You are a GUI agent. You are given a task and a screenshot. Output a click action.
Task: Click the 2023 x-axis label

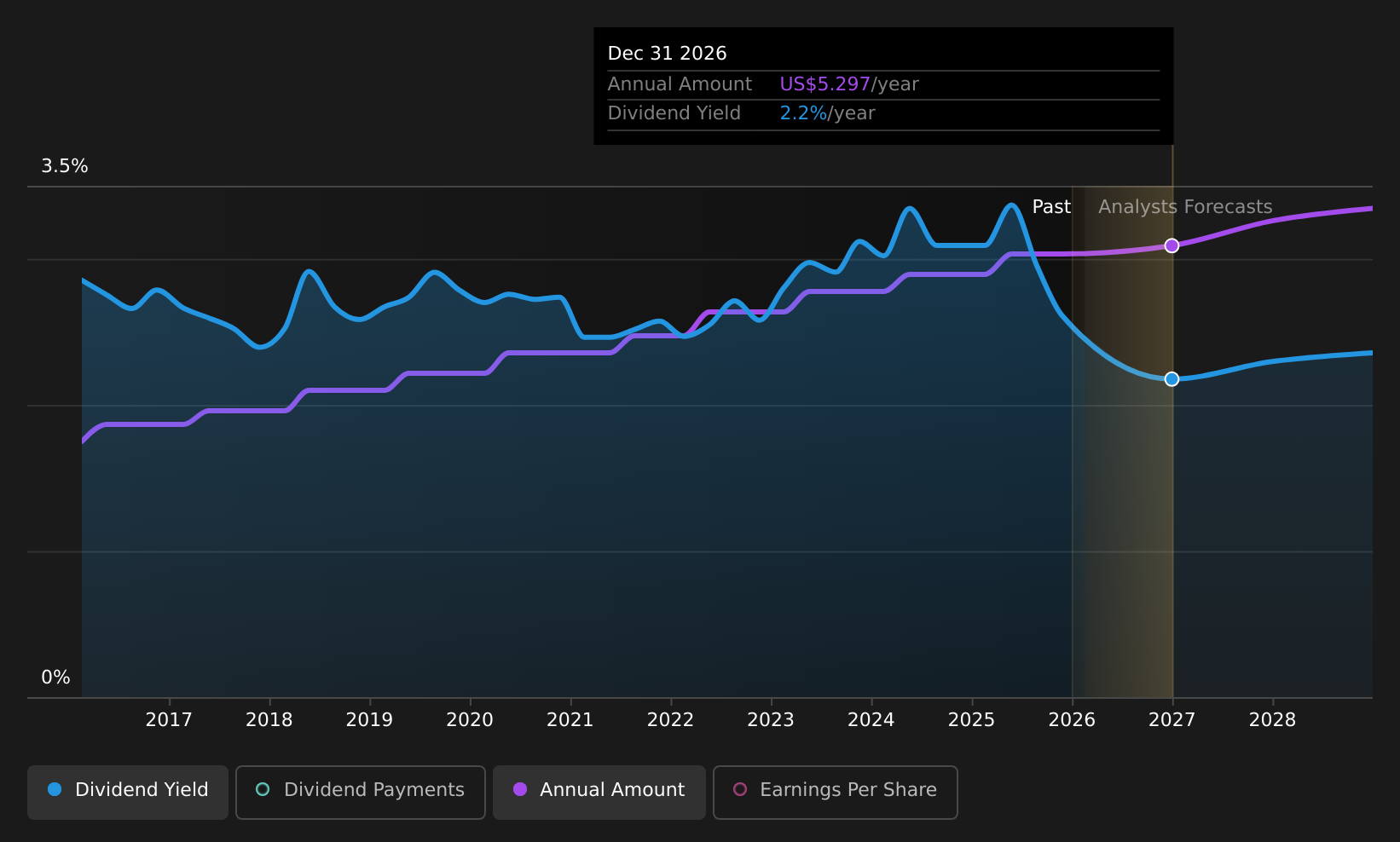pos(771,720)
